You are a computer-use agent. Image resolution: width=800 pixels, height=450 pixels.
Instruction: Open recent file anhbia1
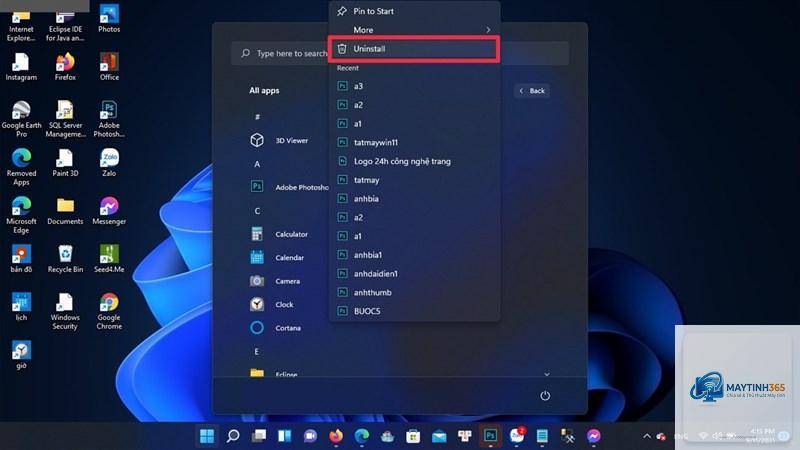[x=414, y=255]
